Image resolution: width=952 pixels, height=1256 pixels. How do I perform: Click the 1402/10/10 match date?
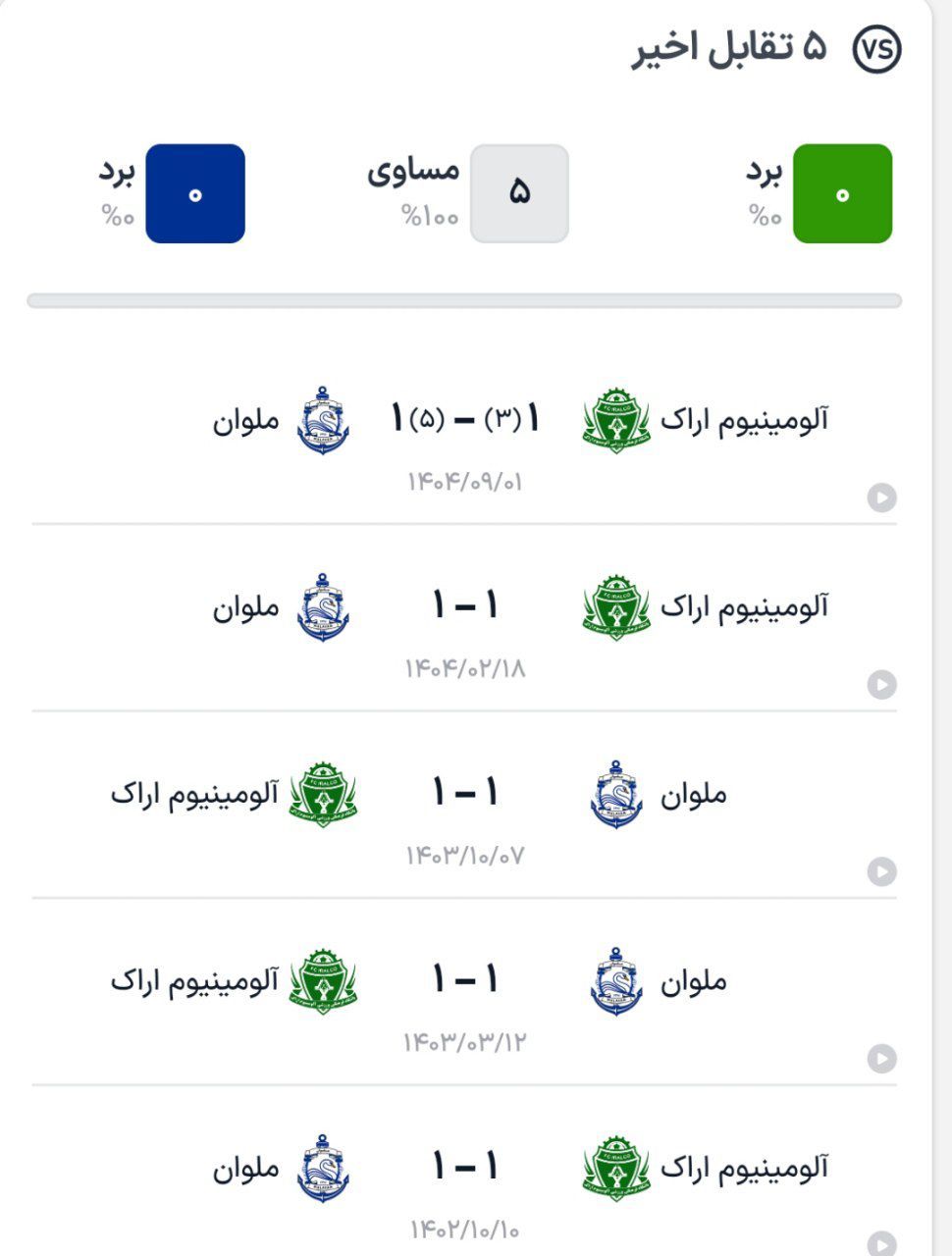465,1229
